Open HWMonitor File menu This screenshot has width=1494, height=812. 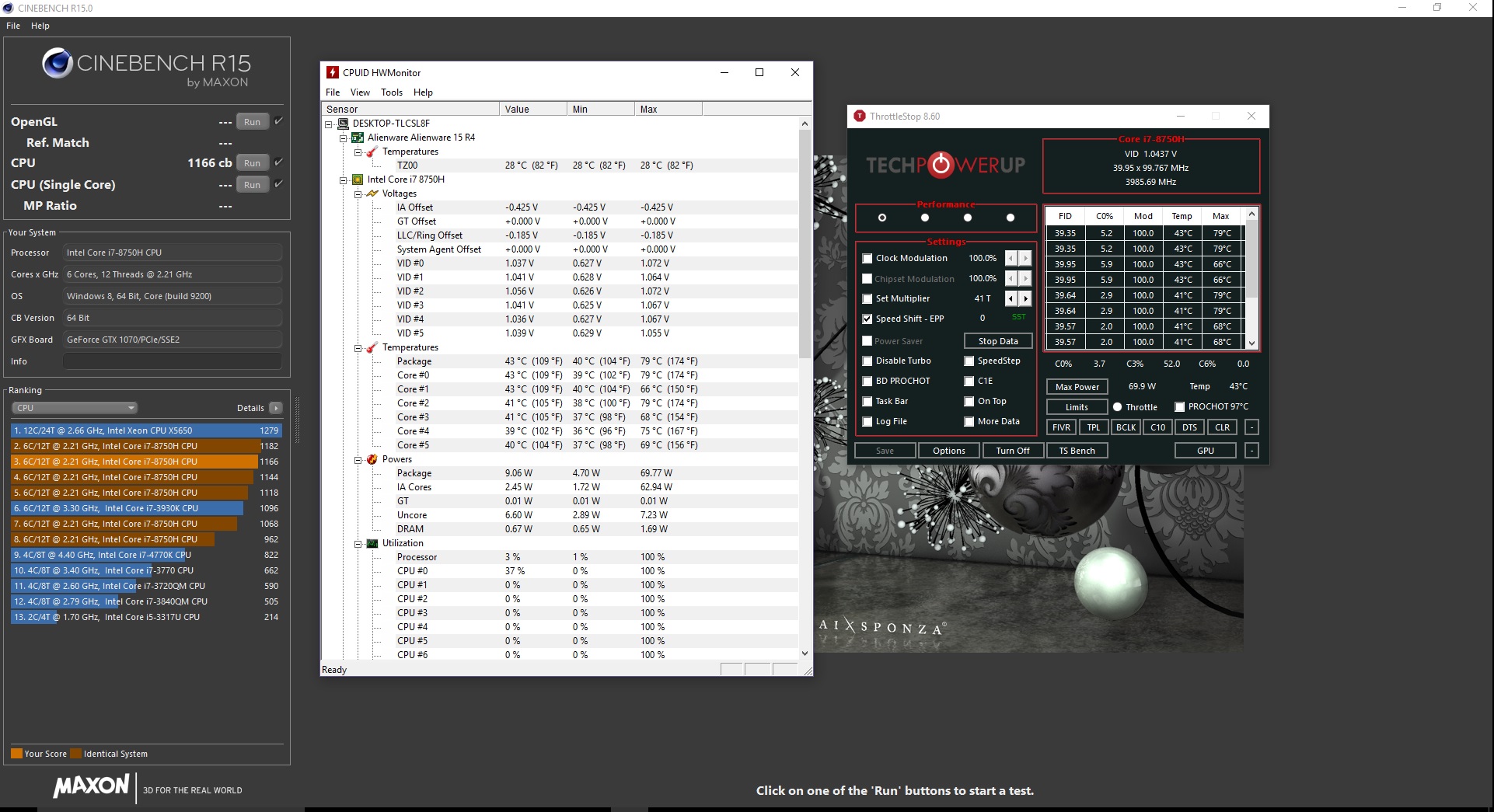point(333,92)
